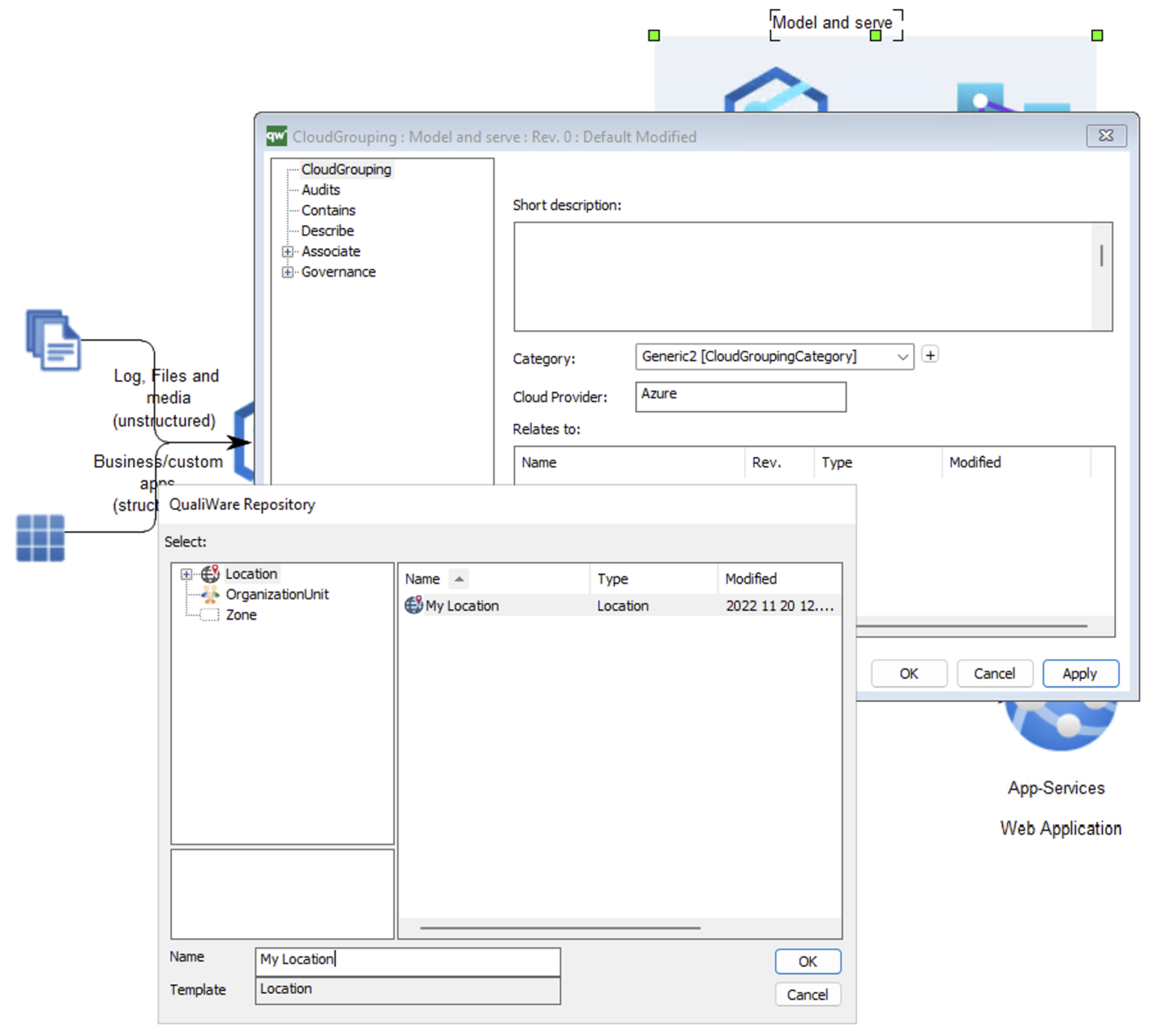Viewport: 1157px width, 1036px height.
Task: Click the plus button next to Category
Action: [930, 355]
